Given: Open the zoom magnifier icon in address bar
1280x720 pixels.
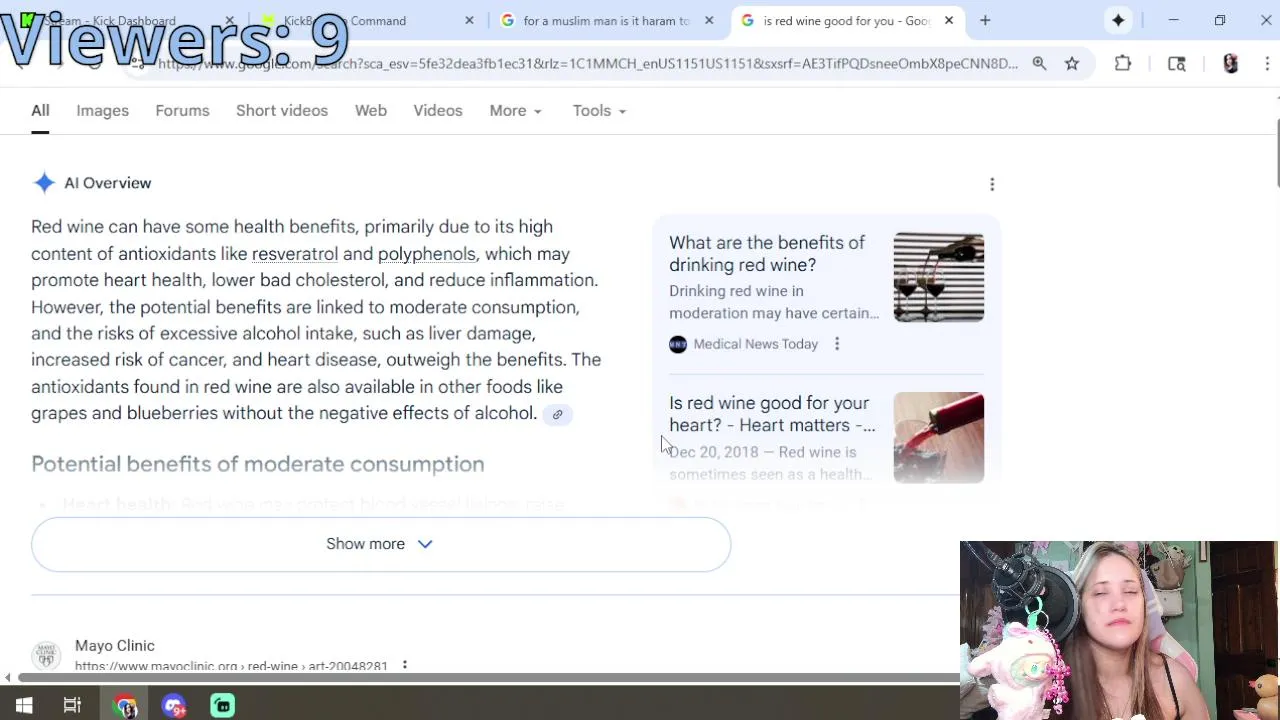Looking at the screenshot, I should tap(1039, 64).
